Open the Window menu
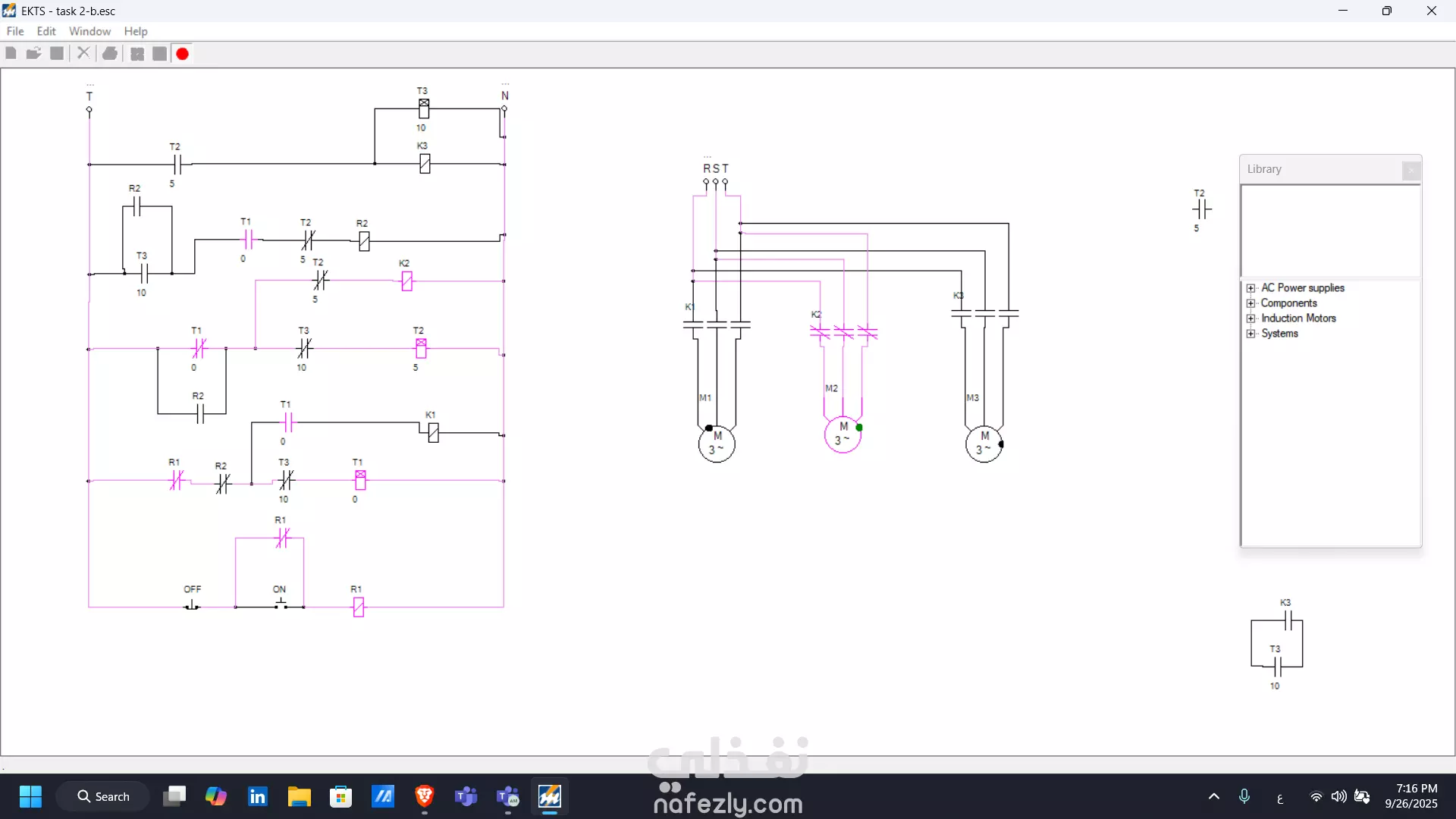The height and width of the screenshot is (819, 1456). (89, 31)
